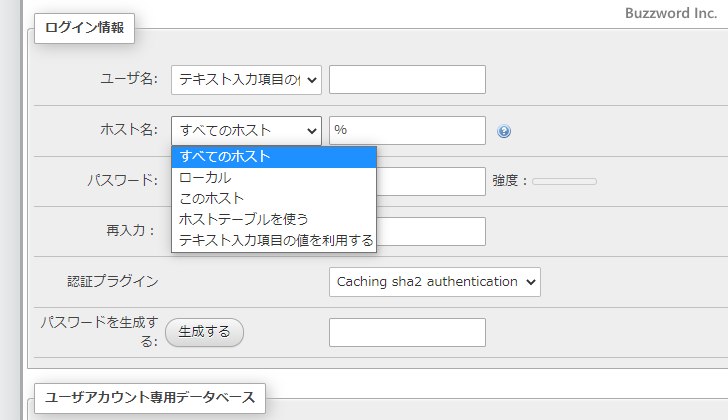The width and height of the screenshot is (728, 420).
Task: Click the password 強度 meter bar
Action: [564, 181]
